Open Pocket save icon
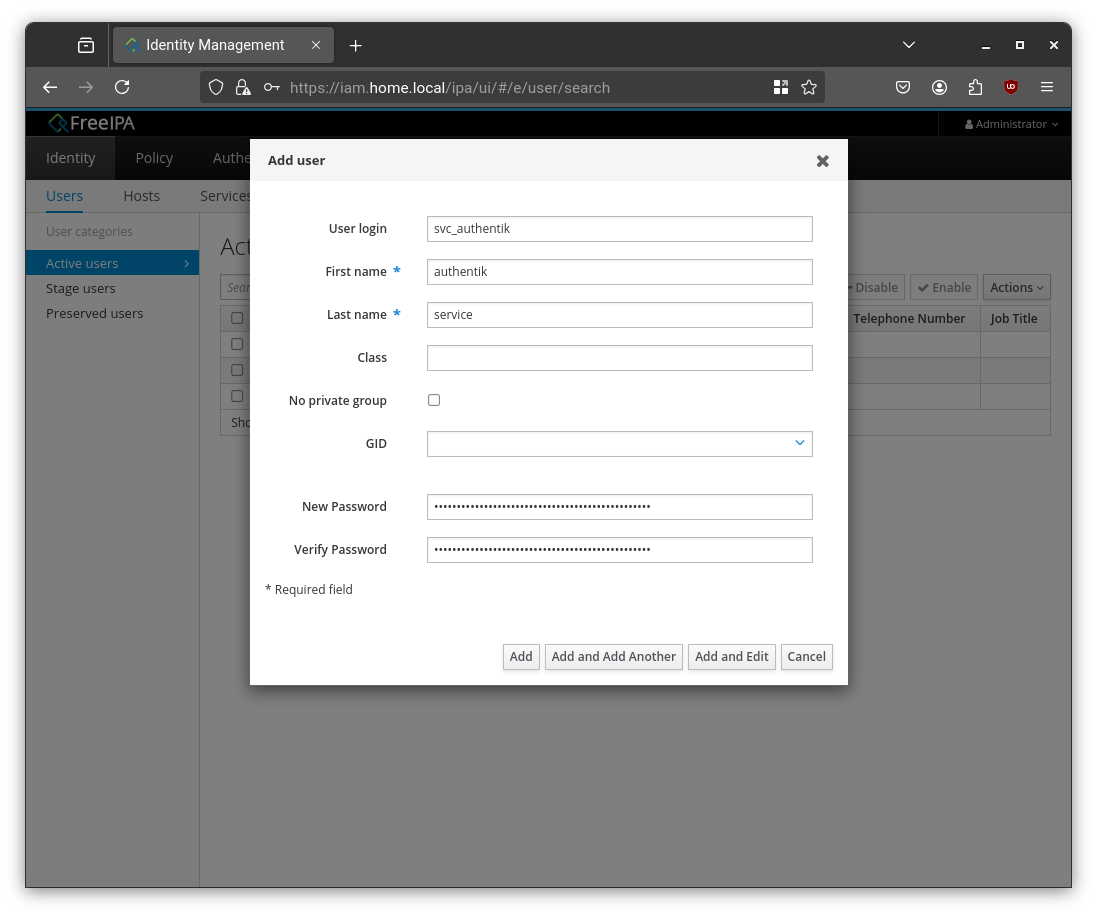Image resolution: width=1097 pixels, height=916 pixels. [x=903, y=87]
